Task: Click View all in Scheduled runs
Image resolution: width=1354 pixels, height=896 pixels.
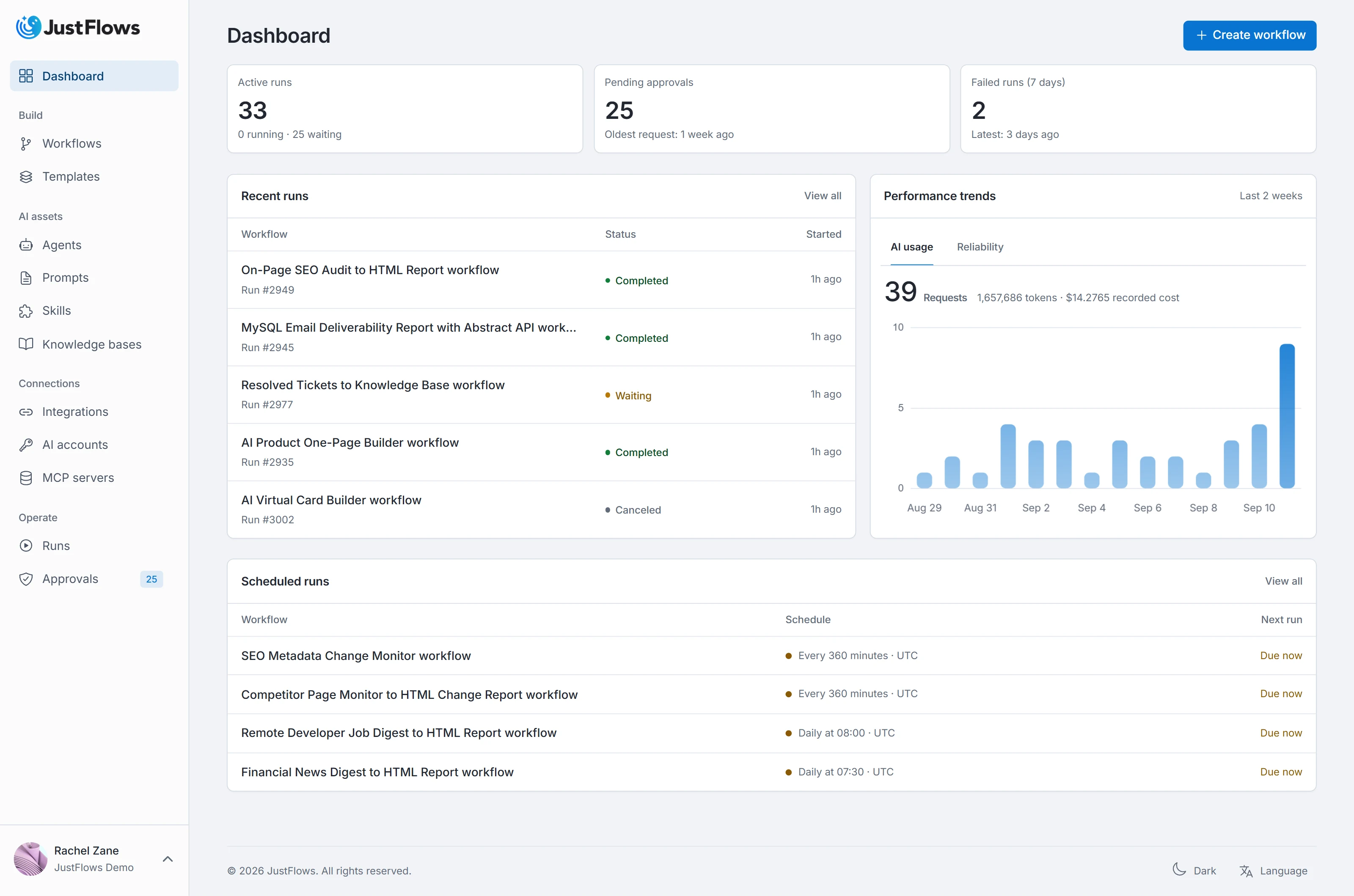Action: 1283,581
